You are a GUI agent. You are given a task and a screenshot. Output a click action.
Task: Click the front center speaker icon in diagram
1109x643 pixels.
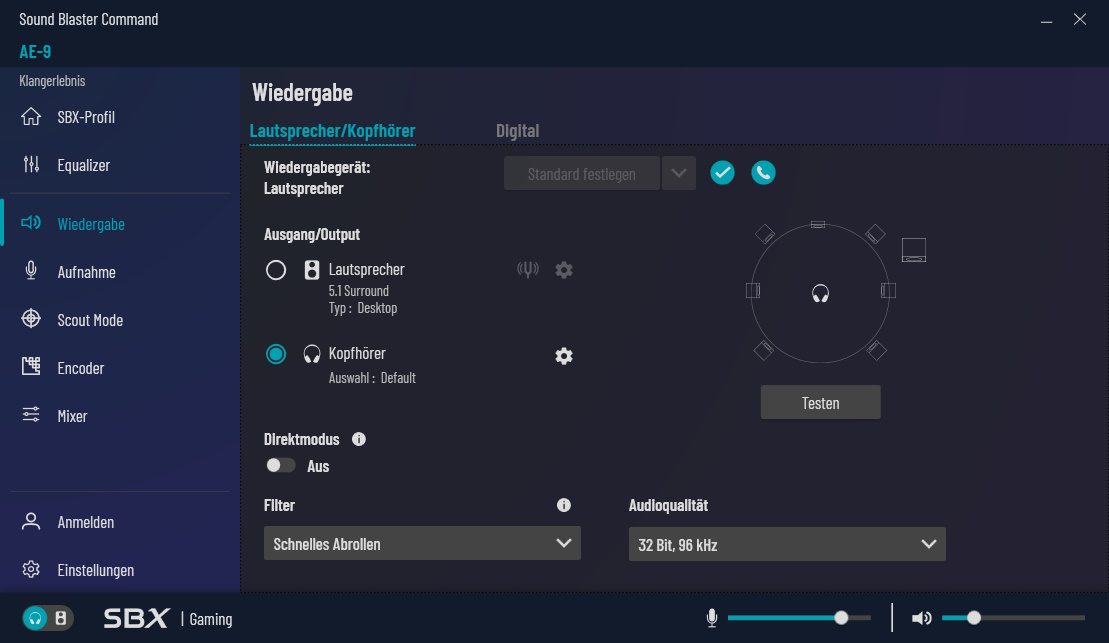coord(818,224)
